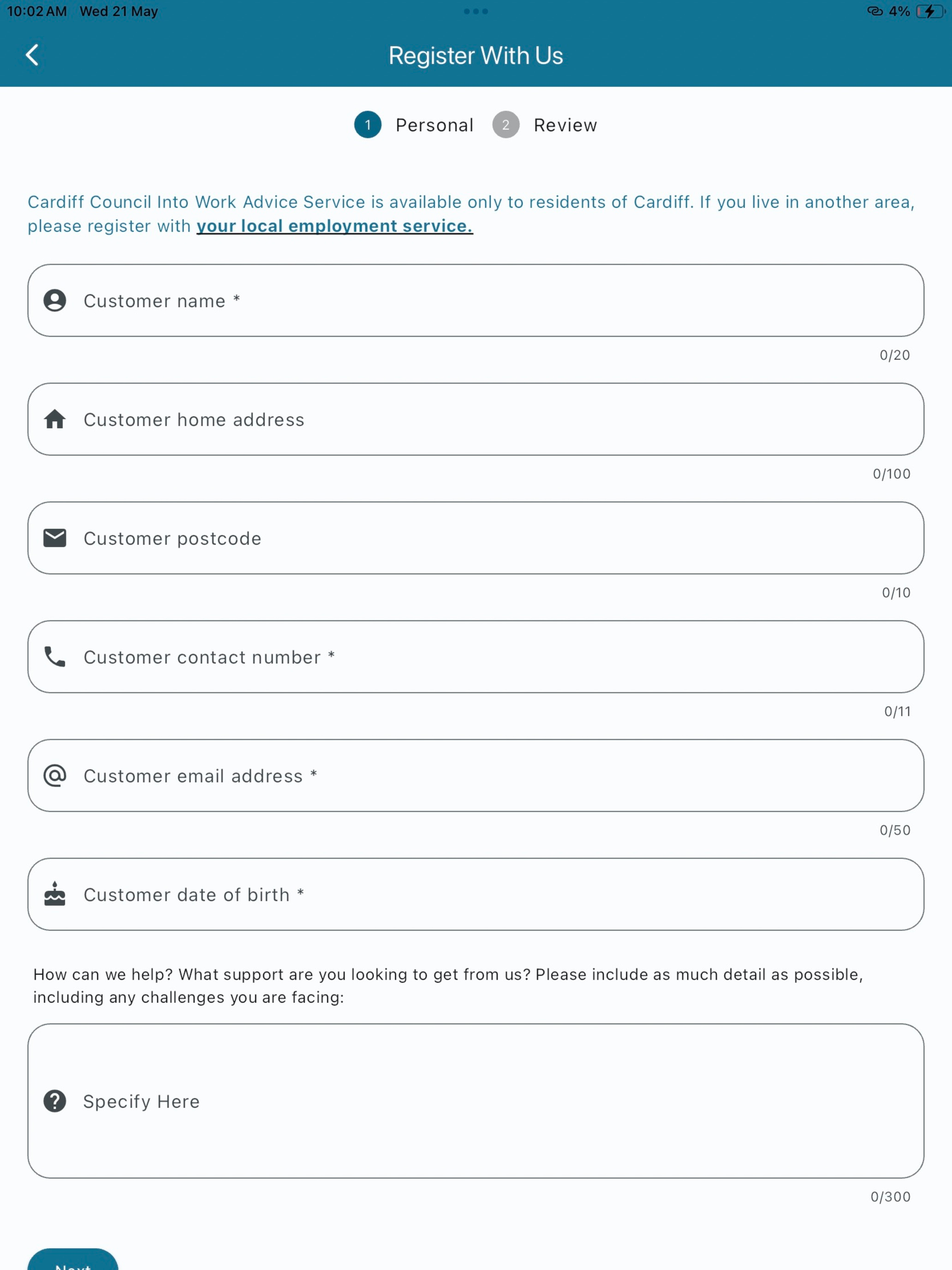Focus the Customer email address field
This screenshot has width=952, height=1270.
pyautogui.click(x=476, y=775)
